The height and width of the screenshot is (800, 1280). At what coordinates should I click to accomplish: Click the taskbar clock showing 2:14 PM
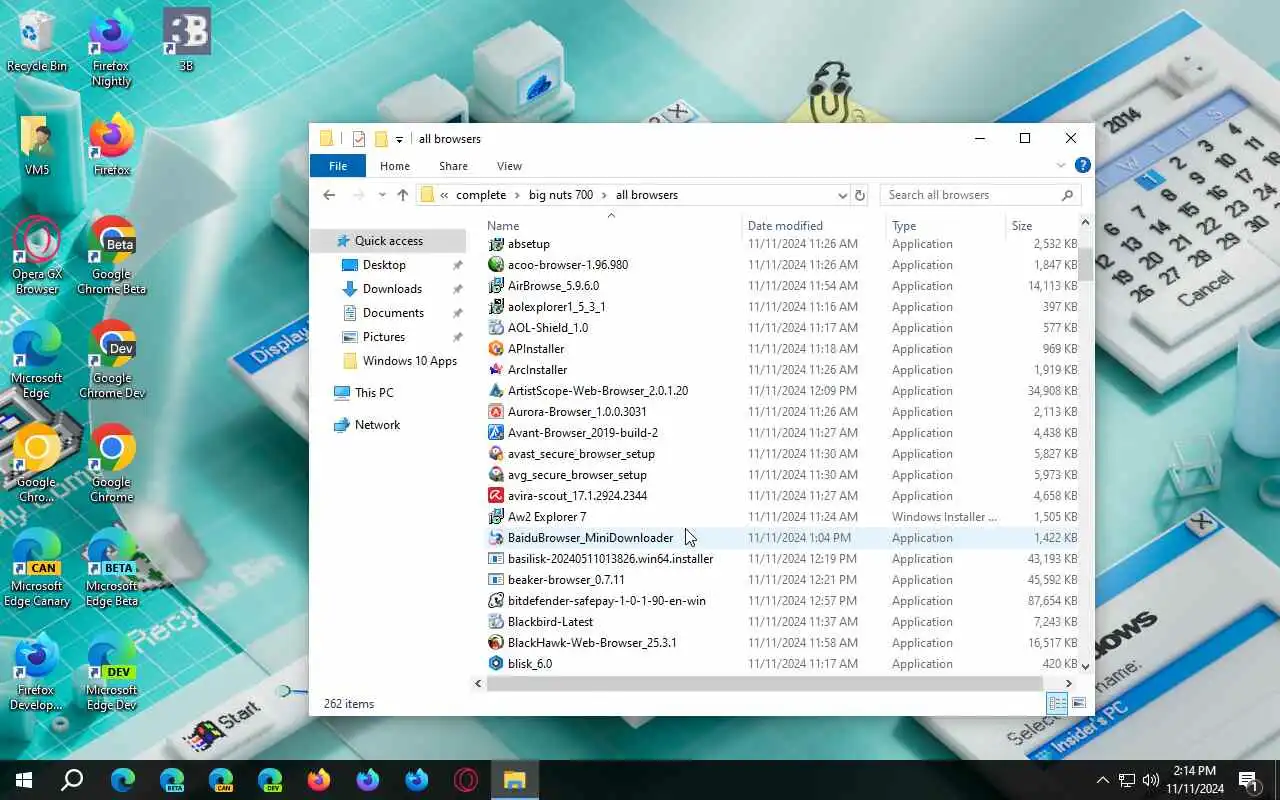(x=1195, y=780)
